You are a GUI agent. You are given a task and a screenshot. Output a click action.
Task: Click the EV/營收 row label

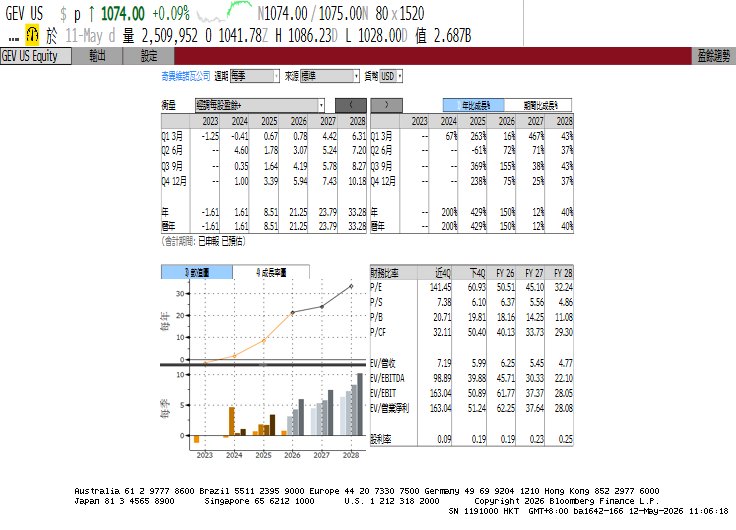click(383, 363)
